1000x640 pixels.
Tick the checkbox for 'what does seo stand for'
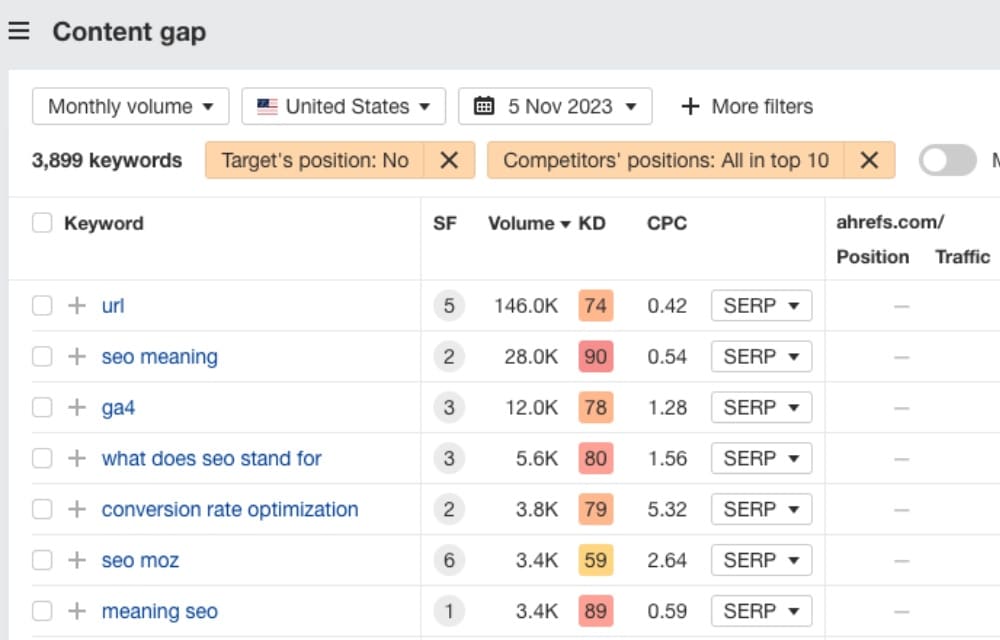[x=42, y=458]
